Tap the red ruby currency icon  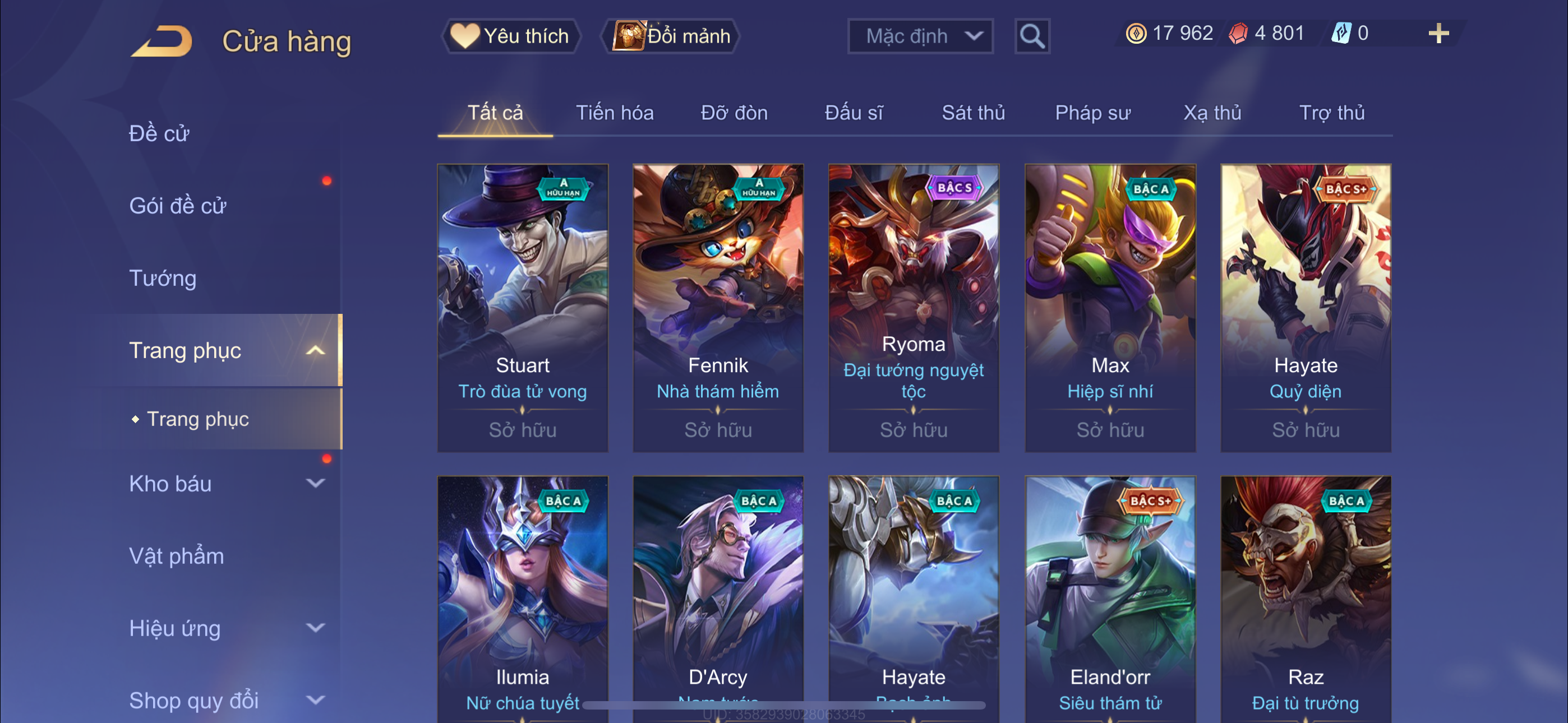[x=1238, y=34]
